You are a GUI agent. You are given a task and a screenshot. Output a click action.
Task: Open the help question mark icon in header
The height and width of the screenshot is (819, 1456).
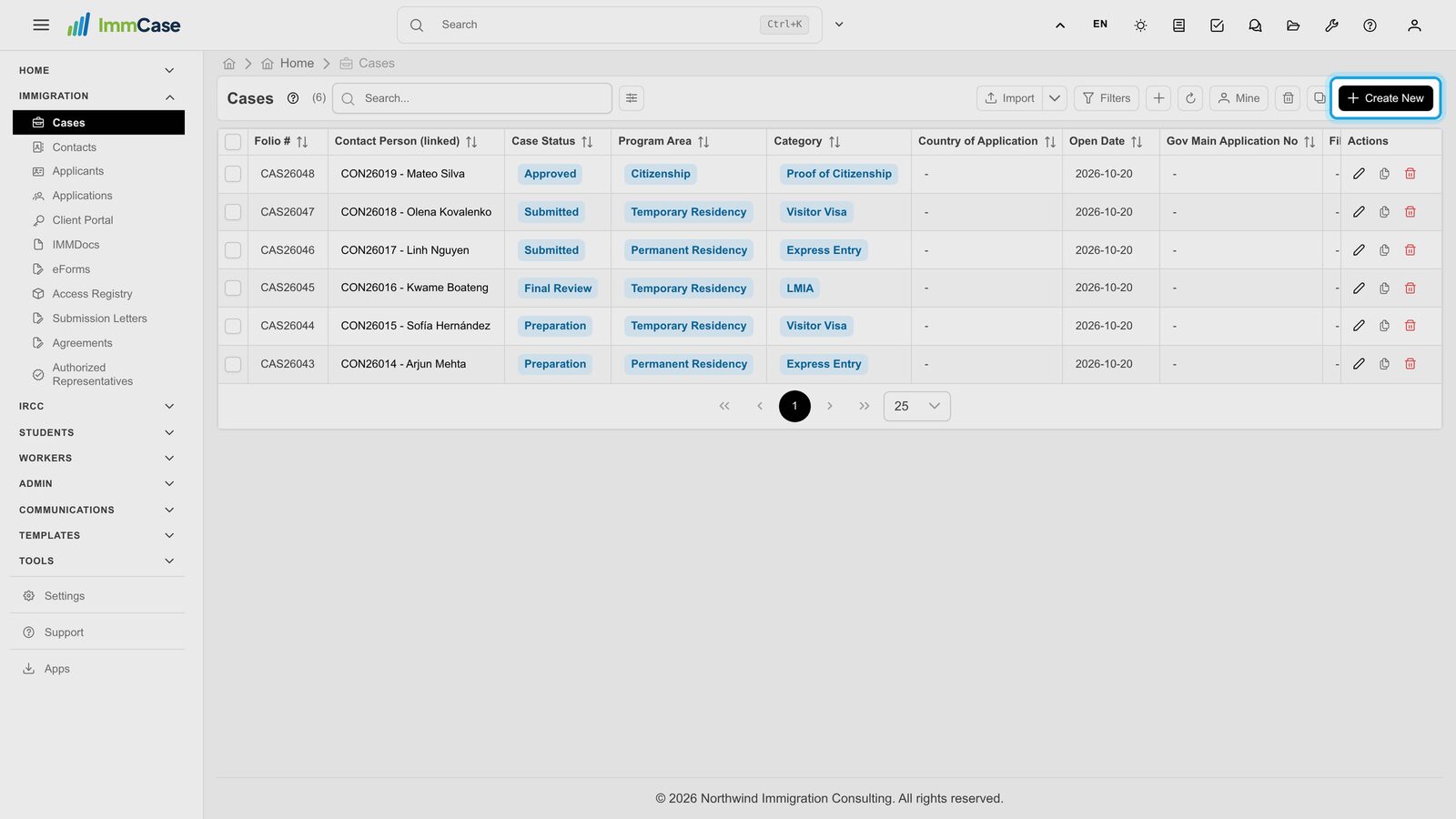tap(1370, 25)
